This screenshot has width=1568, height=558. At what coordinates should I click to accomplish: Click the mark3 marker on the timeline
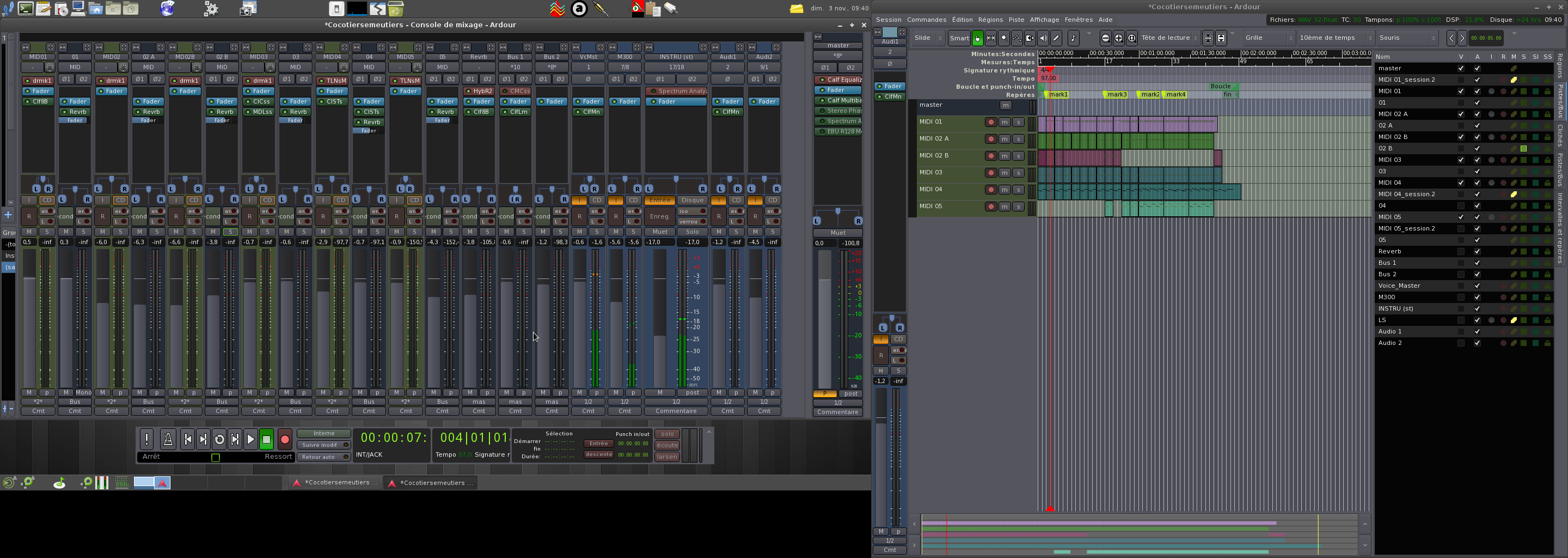coord(1116,94)
